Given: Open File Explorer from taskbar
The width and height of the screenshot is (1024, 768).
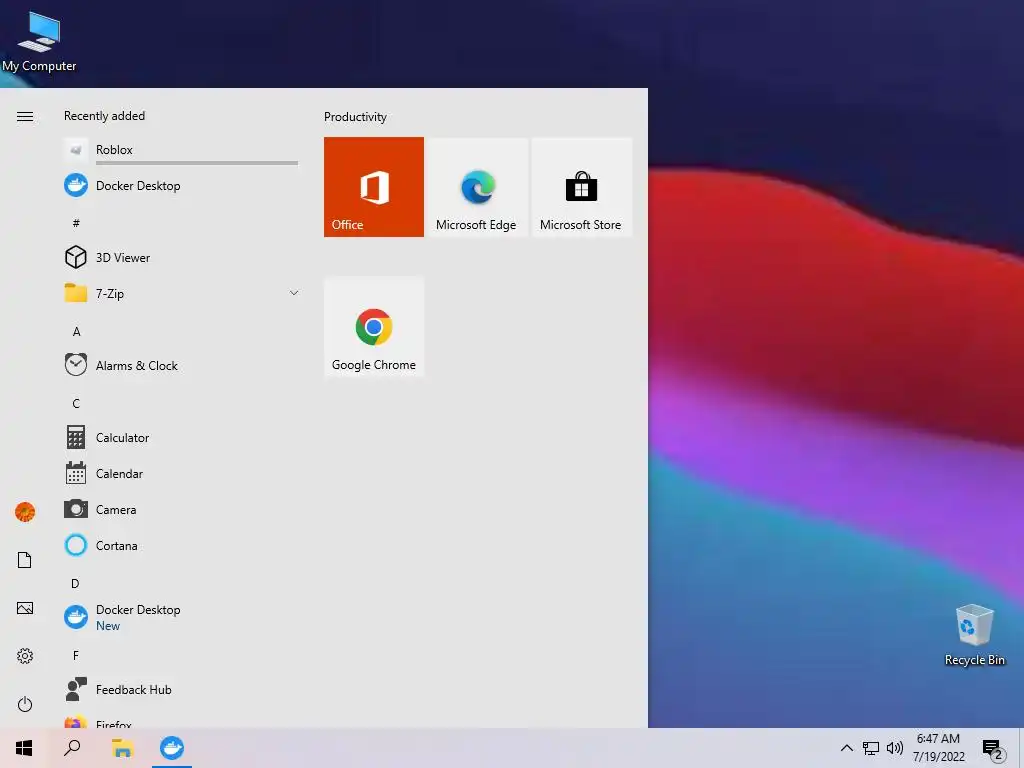Looking at the screenshot, I should pyautogui.click(x=122, y=748).
